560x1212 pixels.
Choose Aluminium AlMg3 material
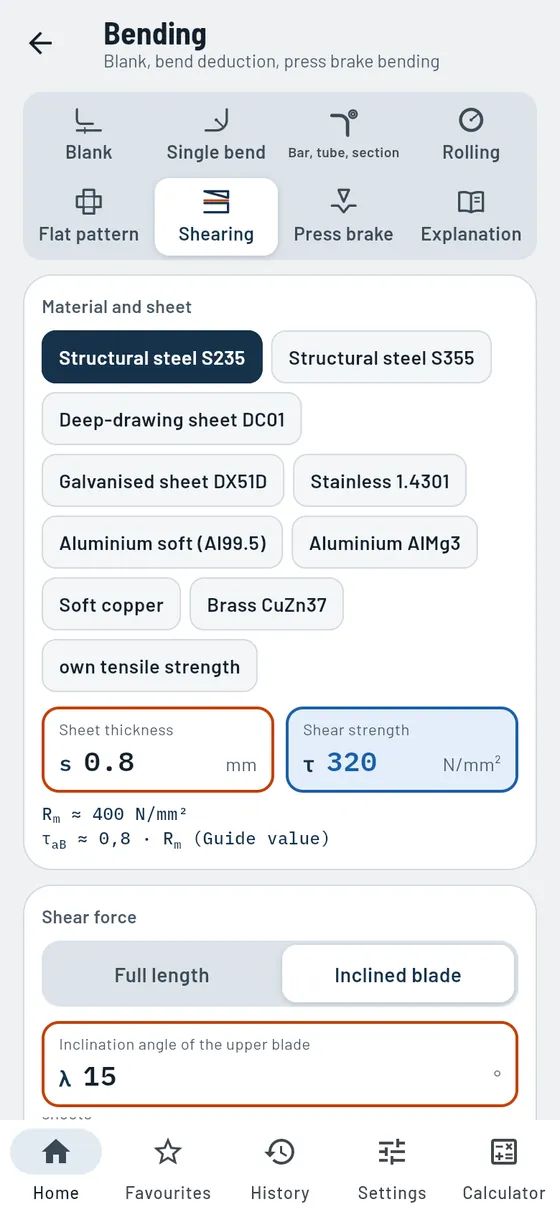(x=385, y=543)
